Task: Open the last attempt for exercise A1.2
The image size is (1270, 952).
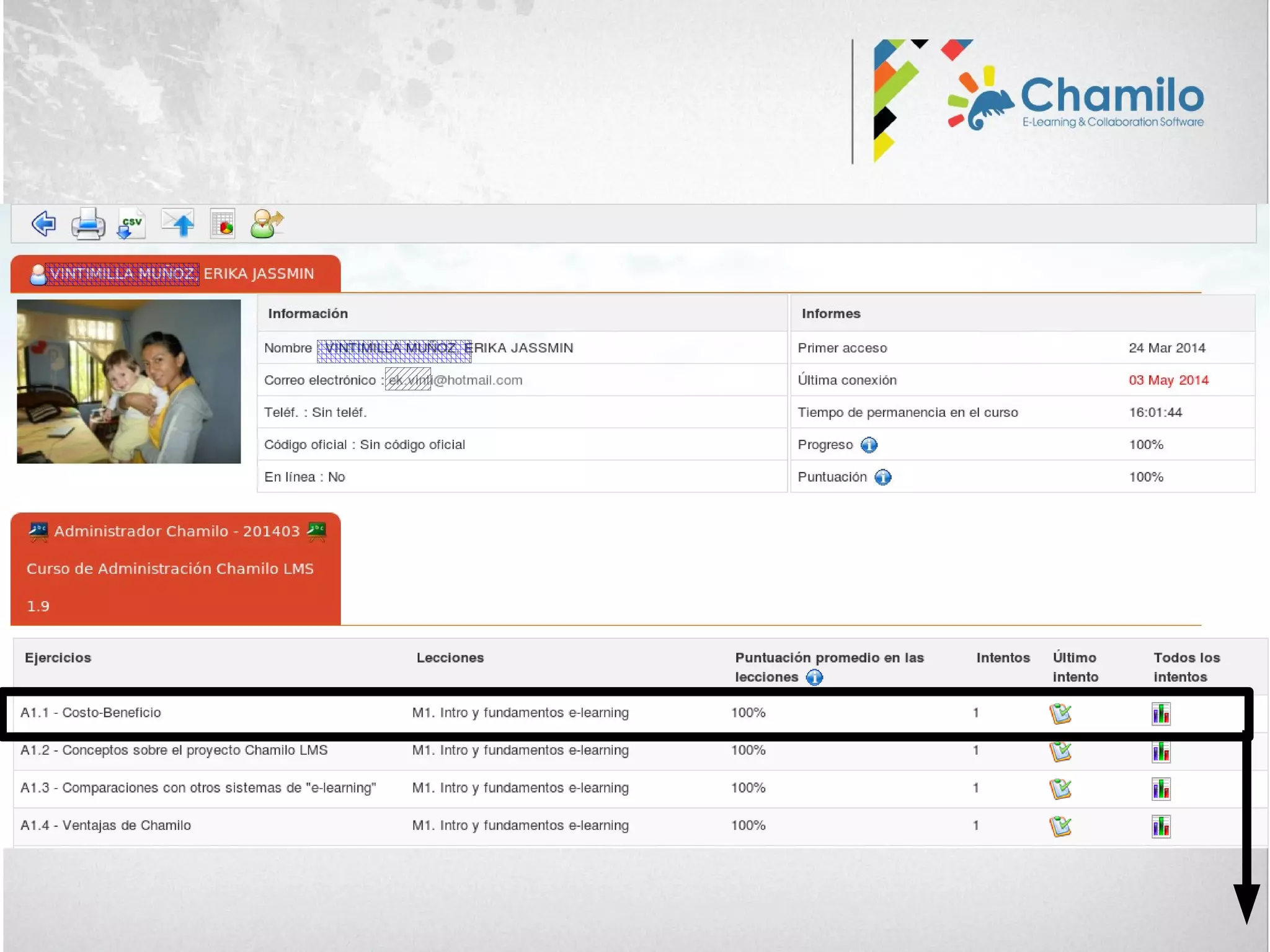Action: tap(1060, 751)
